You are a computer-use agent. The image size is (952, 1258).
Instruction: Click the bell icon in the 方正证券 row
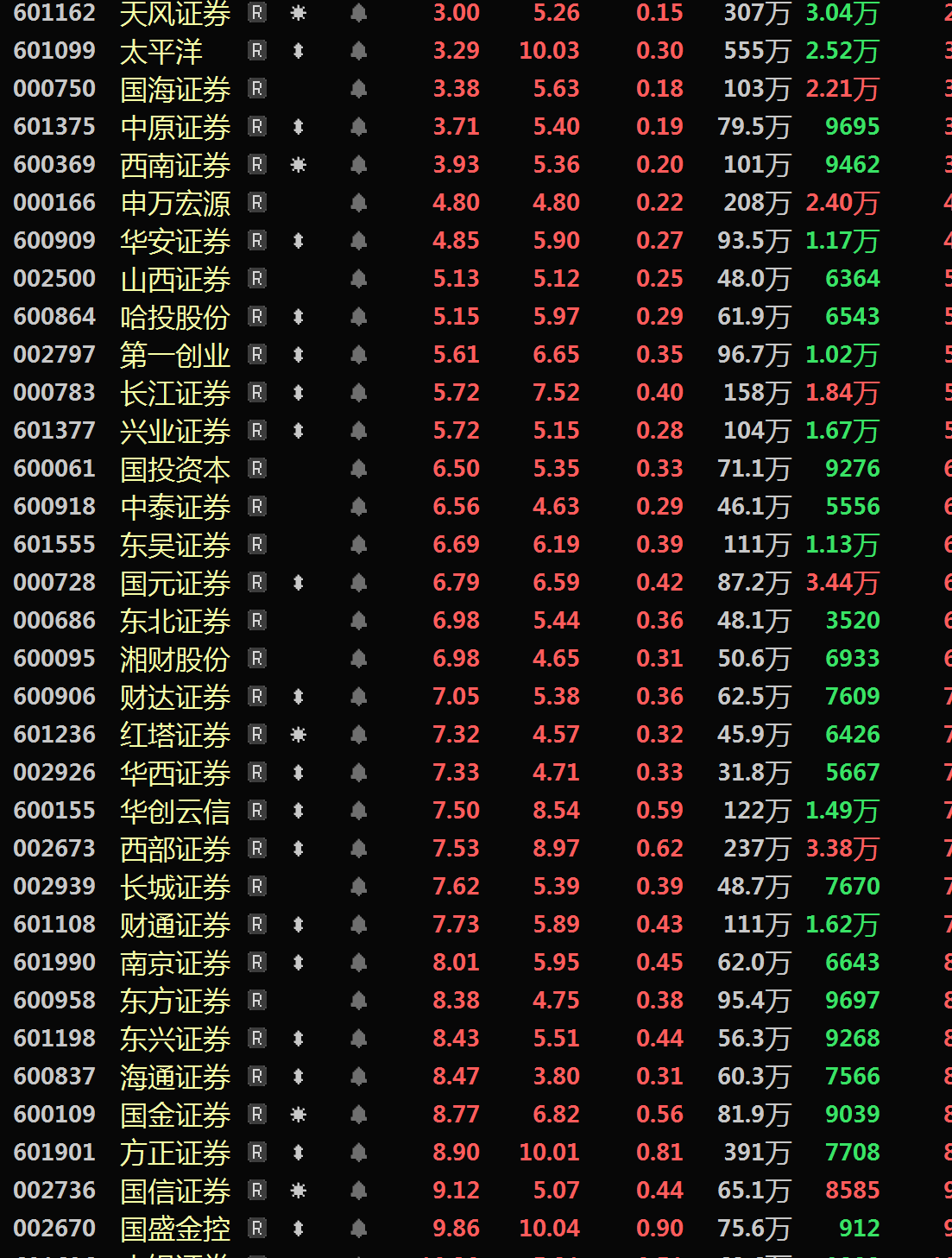pyautogui.click(x=359, y=1153)
